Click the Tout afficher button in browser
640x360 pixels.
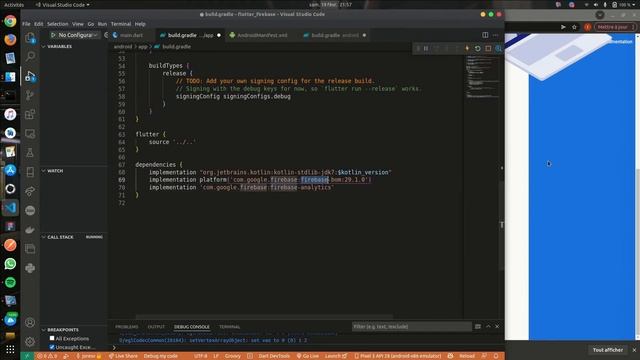(608, 350)
